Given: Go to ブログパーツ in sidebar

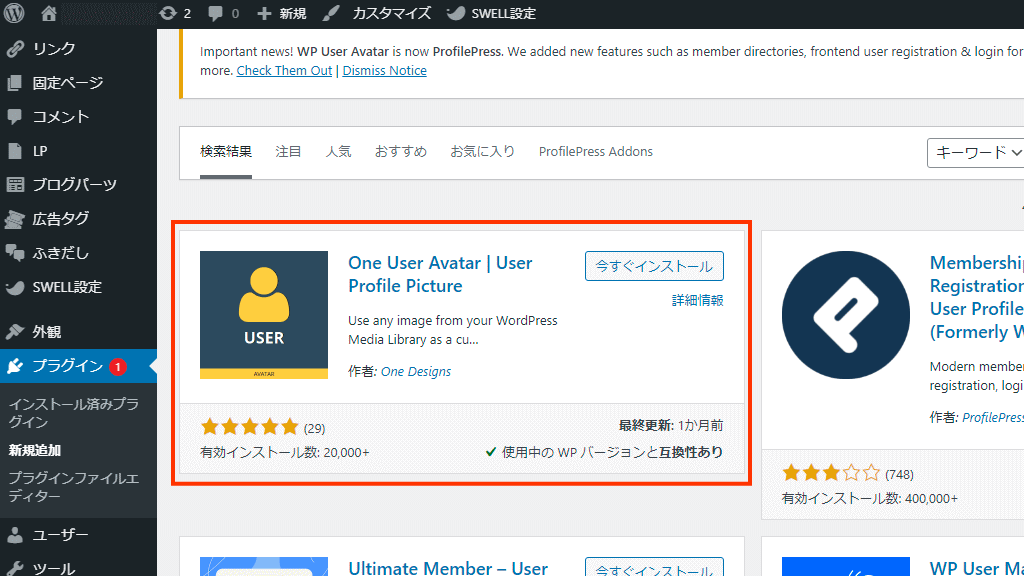Looking at the screenshot, I should 74,185.
